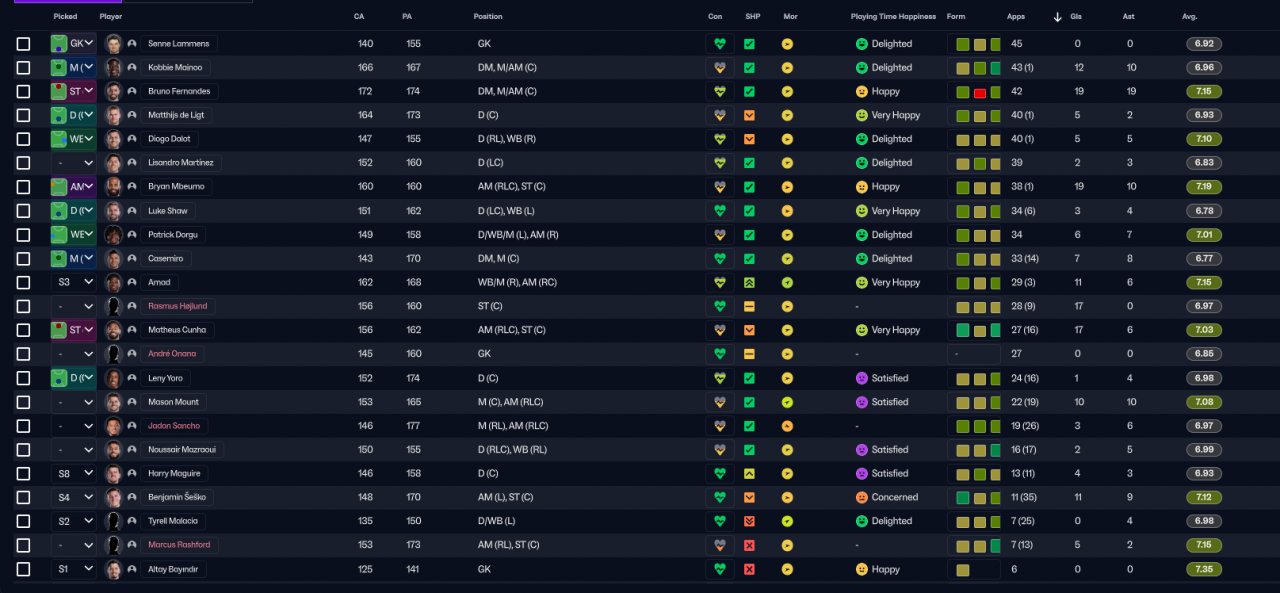
Task: Select the checkbox next to Luke Shaw
Action: [24, 211]
